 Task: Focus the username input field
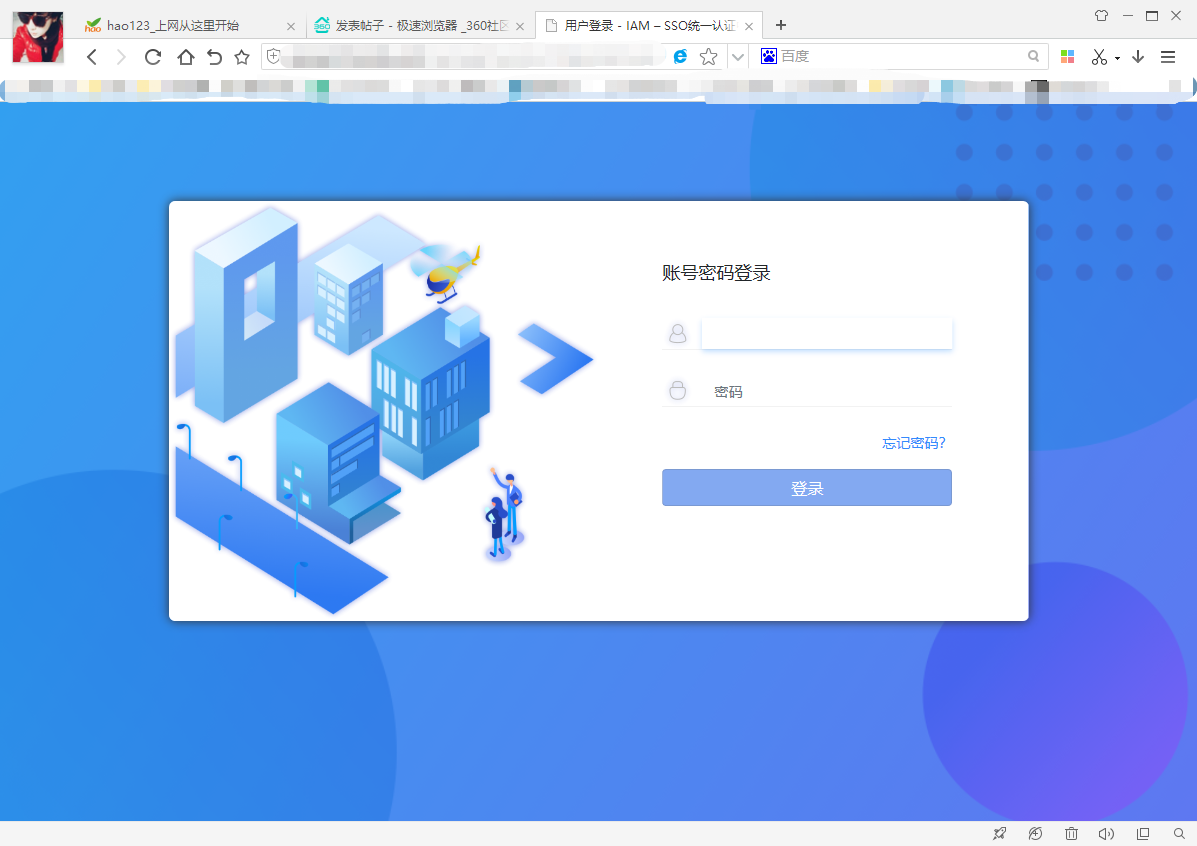827,334
